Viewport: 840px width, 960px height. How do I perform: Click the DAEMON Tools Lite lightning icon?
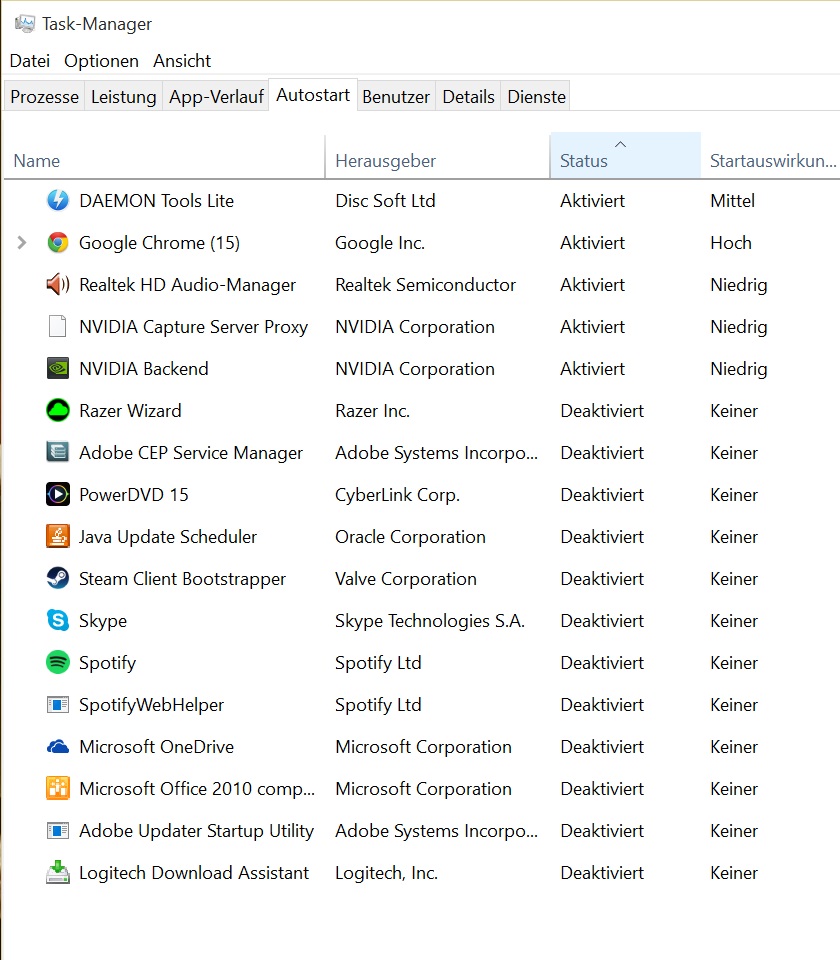point(58,200)
